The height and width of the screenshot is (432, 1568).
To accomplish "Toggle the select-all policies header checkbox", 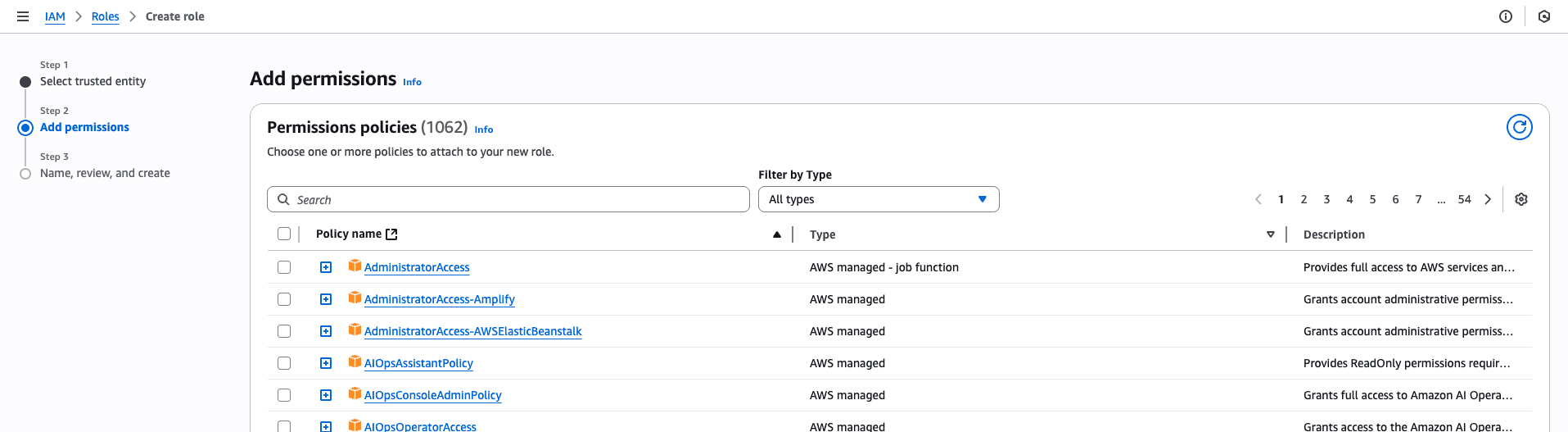I will click(x=284, y=234).
